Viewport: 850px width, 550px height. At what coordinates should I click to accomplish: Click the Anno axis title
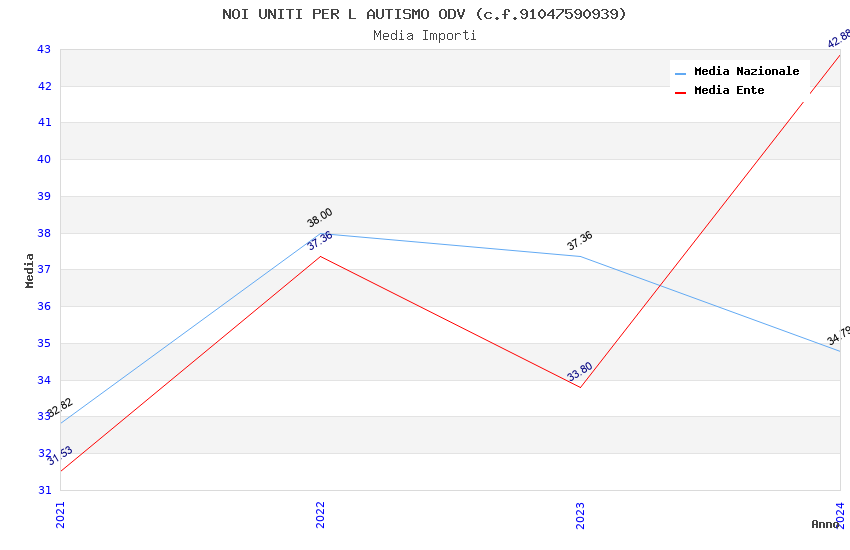(824, 524)
